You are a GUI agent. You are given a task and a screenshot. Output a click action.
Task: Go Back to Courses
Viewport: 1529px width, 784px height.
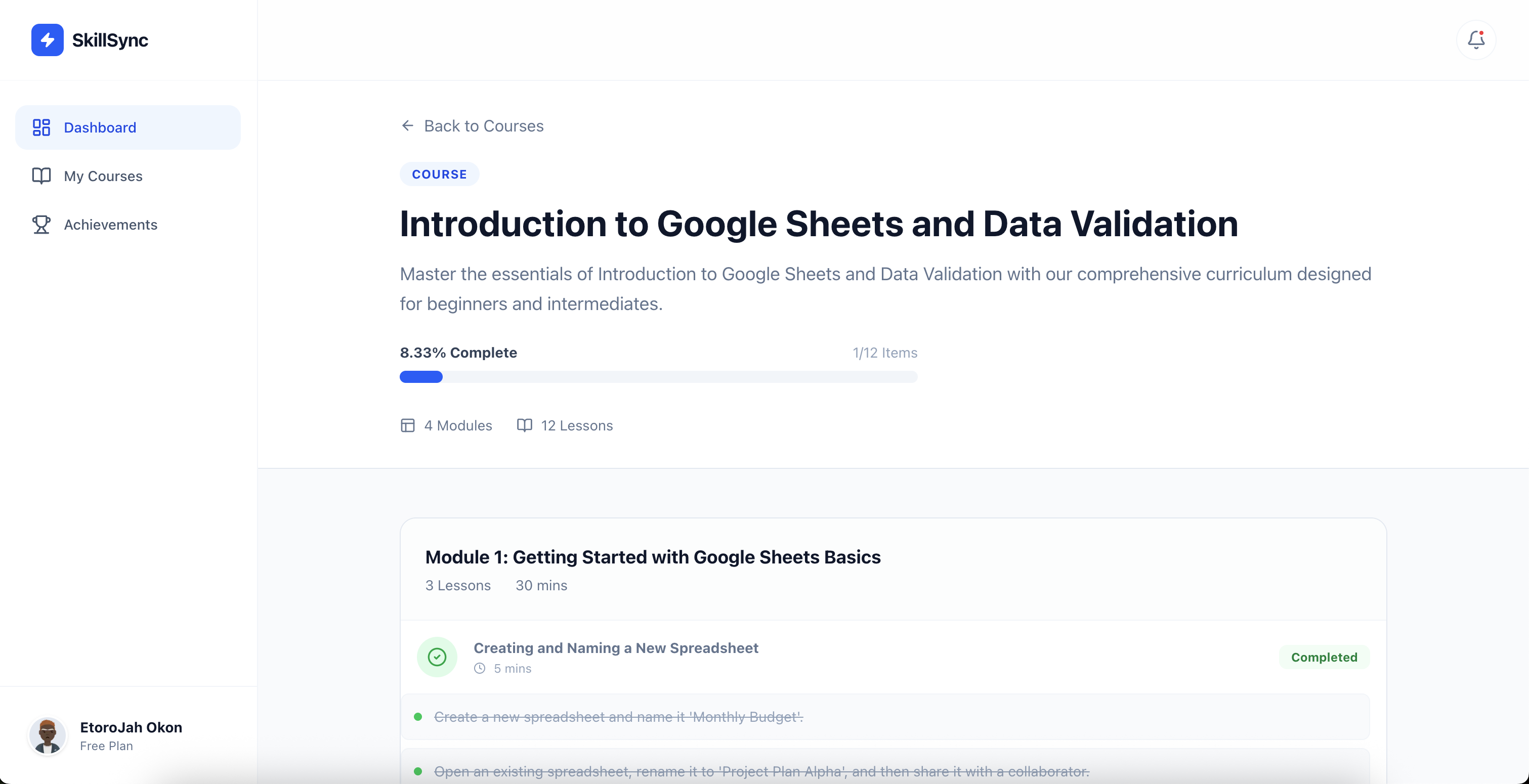(483, 126)
